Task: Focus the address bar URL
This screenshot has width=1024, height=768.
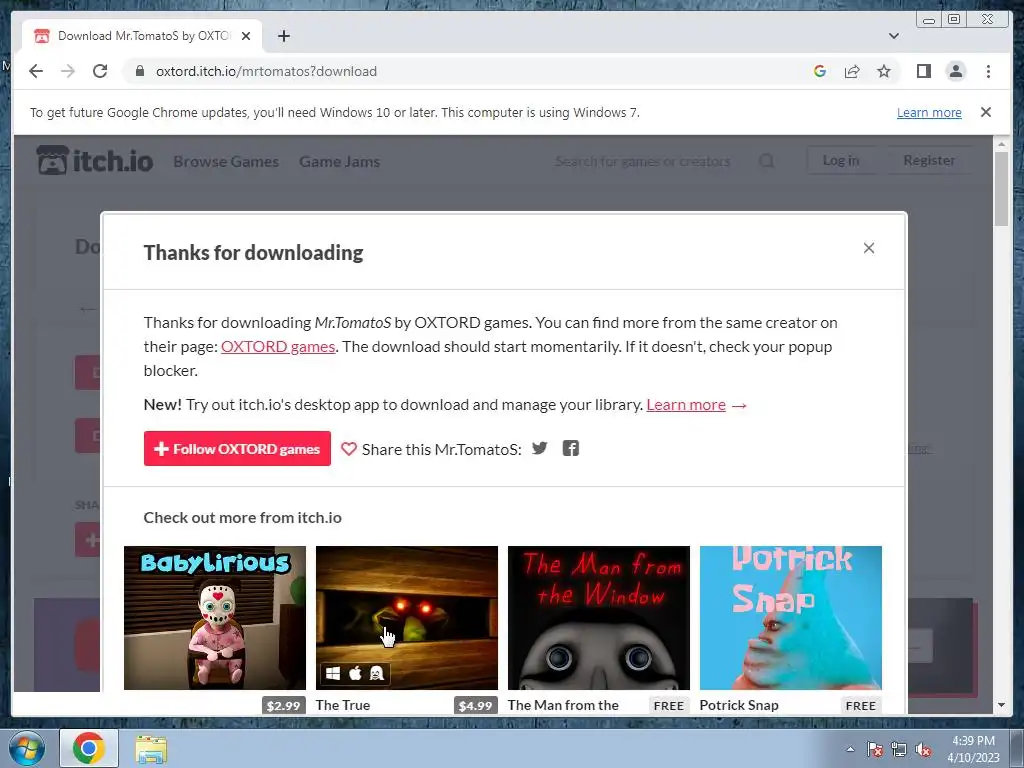Action: (x=266, y=71)
